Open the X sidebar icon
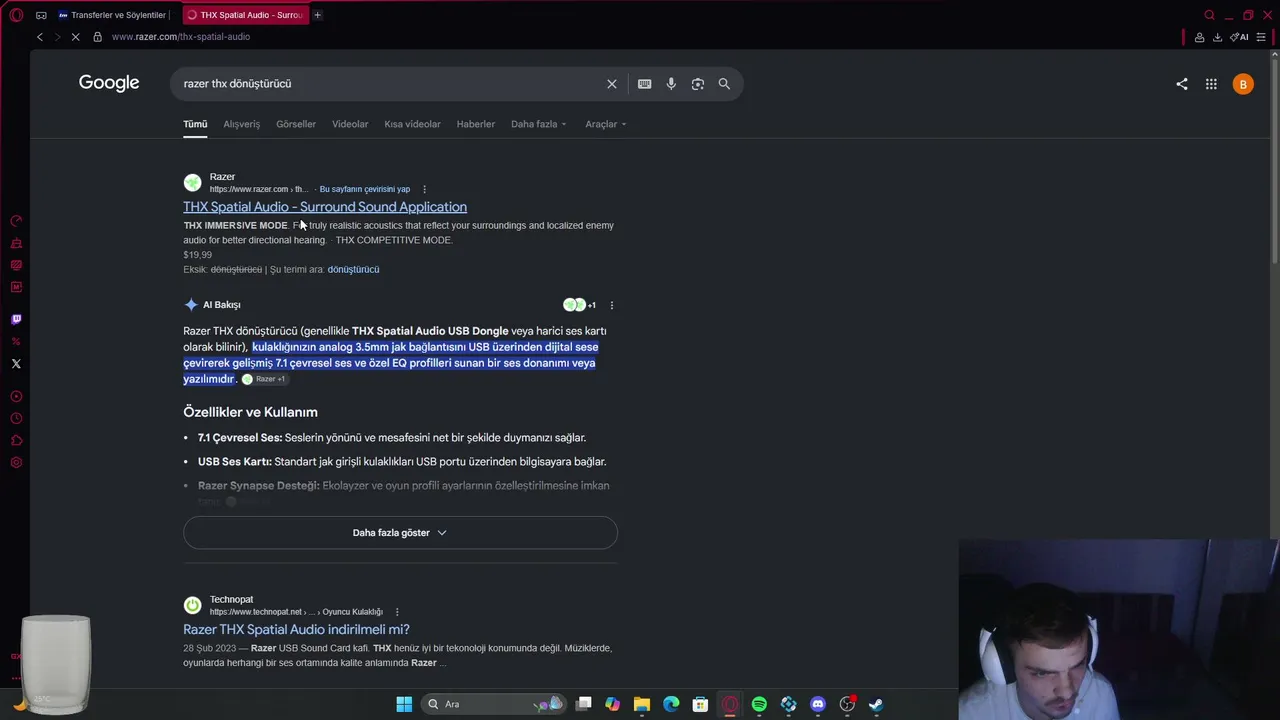This screenshot has width=1280, height=720. click(16, 364)
